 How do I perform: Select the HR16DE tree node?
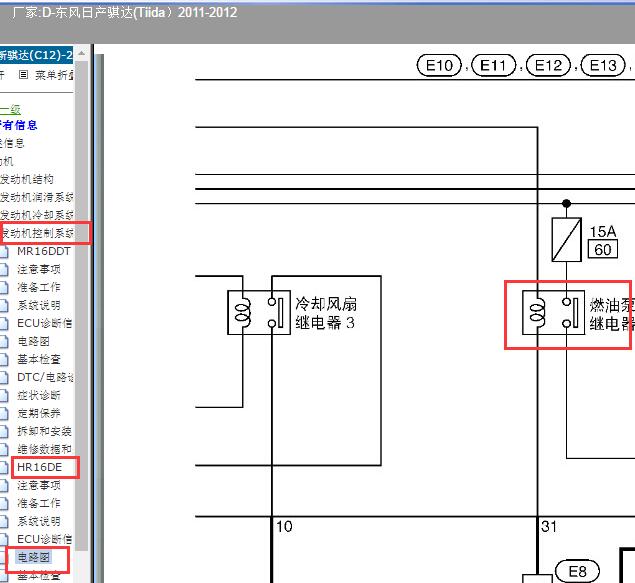click(39, 467)
